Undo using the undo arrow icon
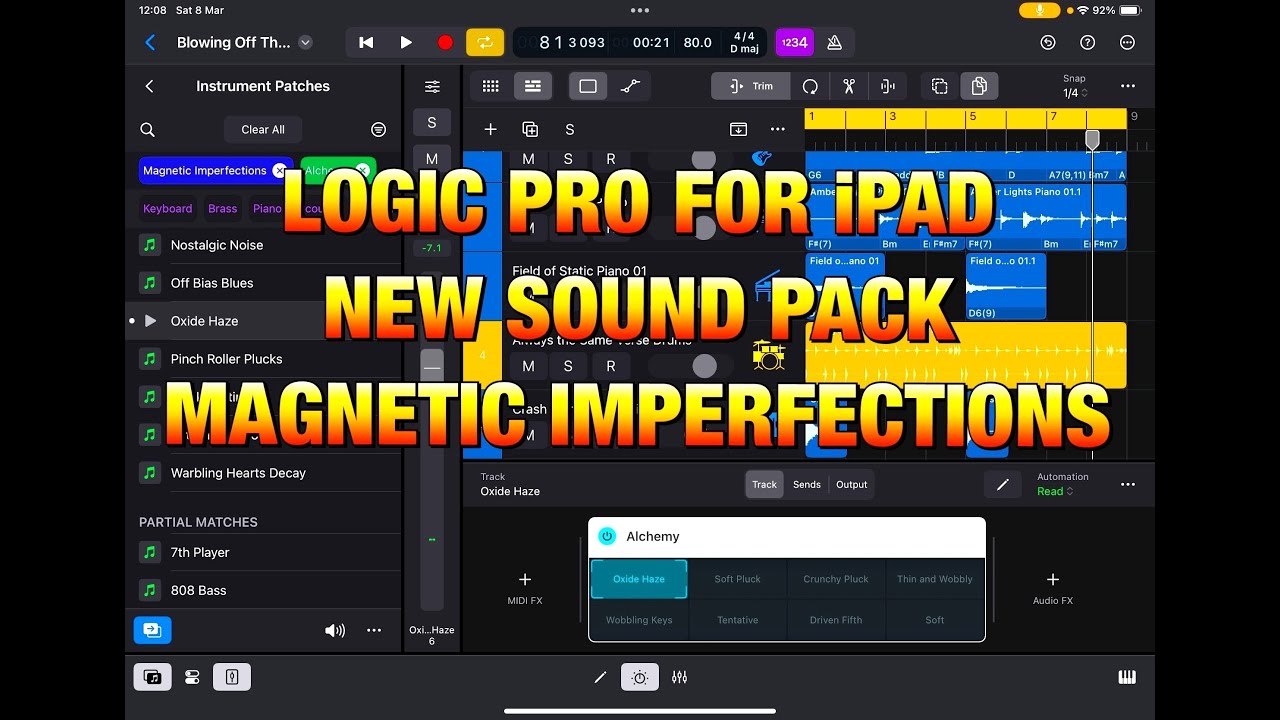This screenshot has height=720, width=1280. click(1048, 42)
